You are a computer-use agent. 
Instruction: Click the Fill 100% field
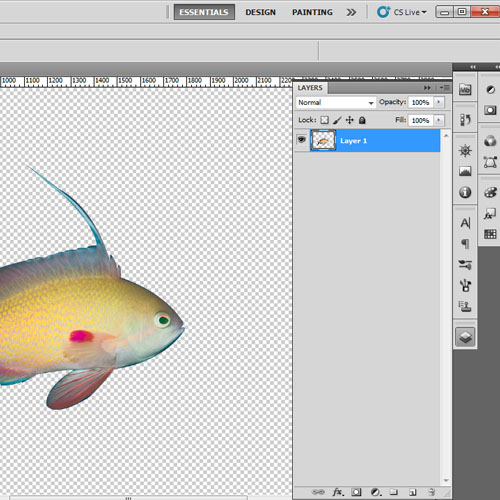point(420,120)
